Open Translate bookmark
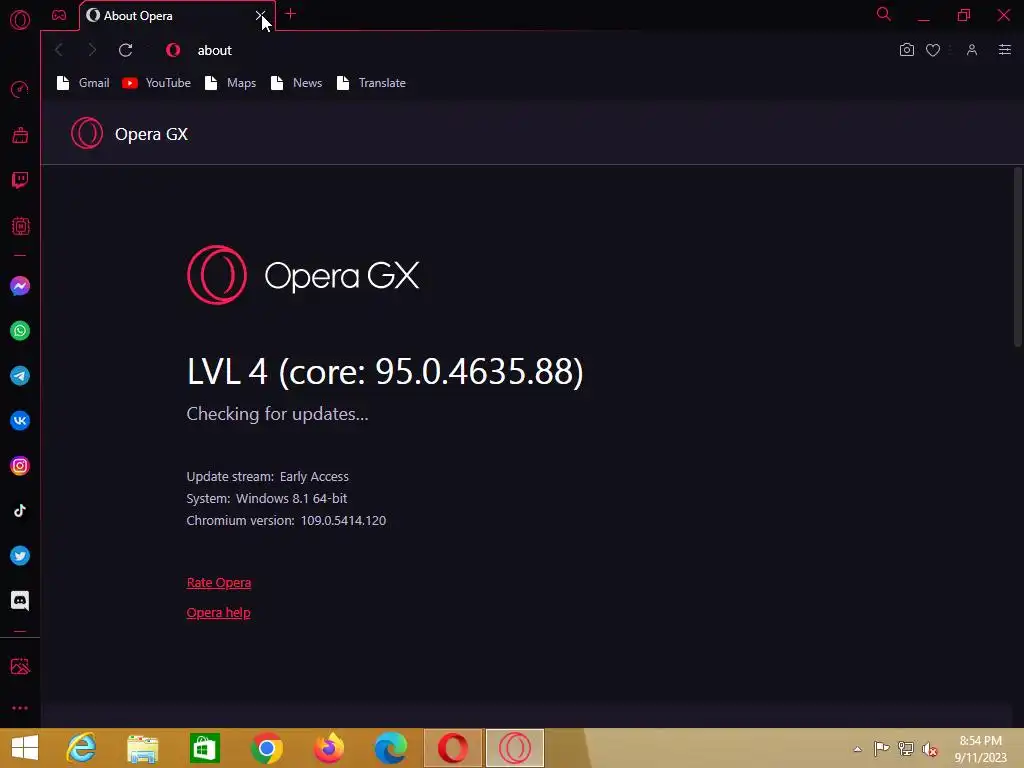 (x=372, y=83)
